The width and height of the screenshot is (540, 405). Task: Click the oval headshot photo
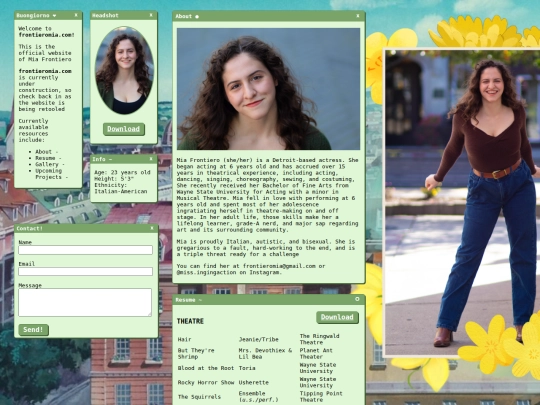124,70
